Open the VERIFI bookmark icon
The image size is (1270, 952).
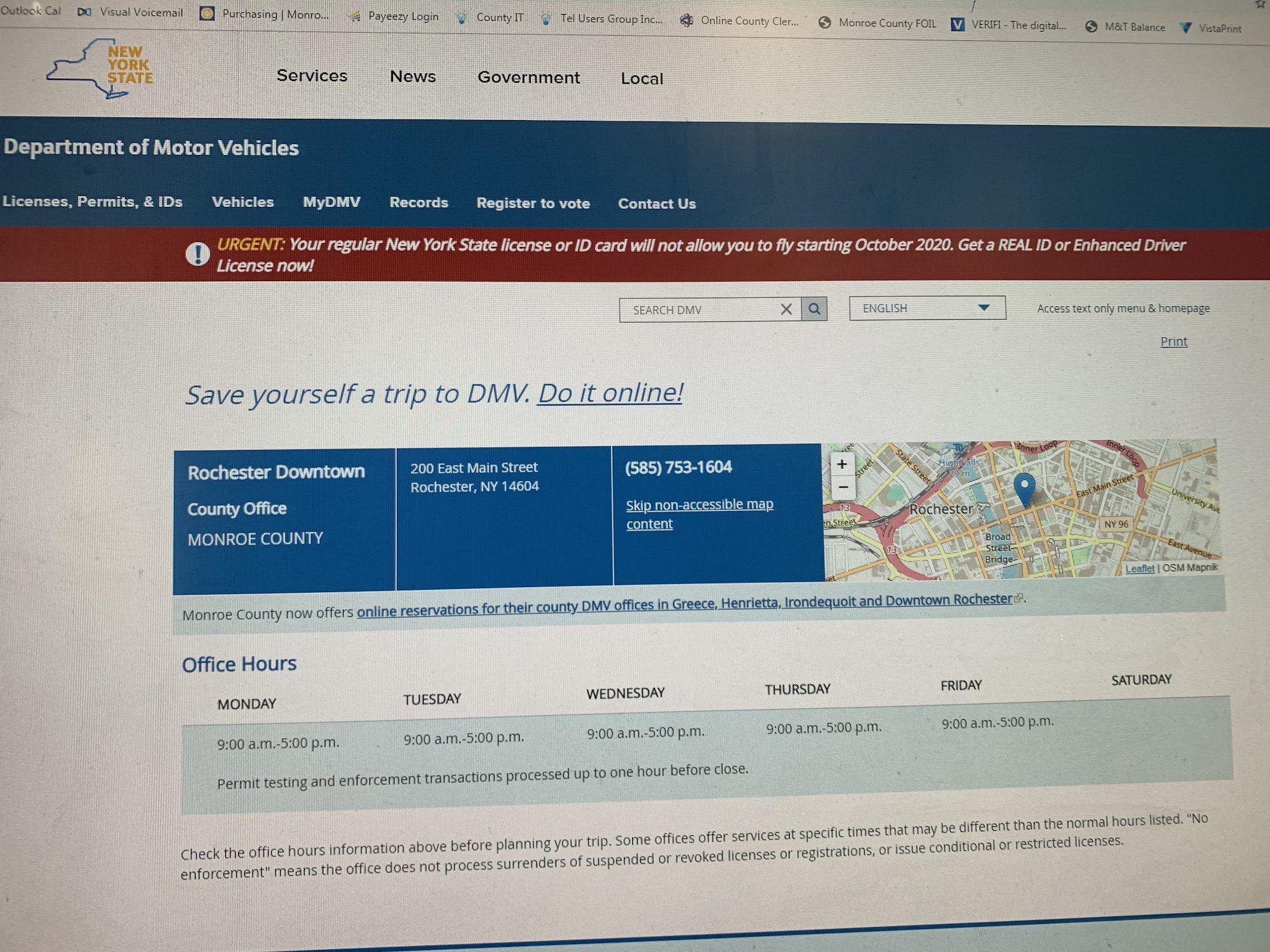point(957,25)
